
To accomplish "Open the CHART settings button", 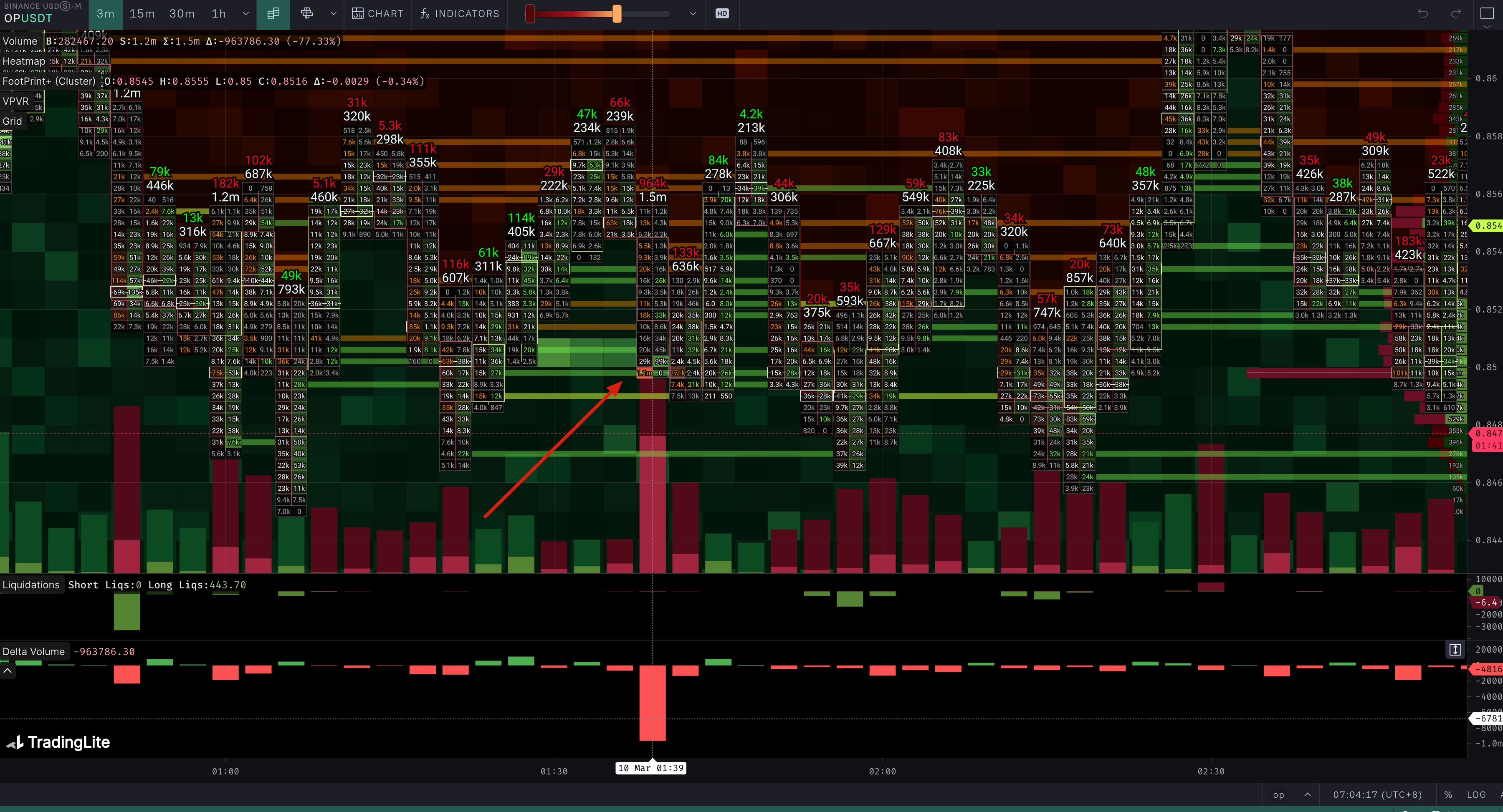I will tap(378, 13).
